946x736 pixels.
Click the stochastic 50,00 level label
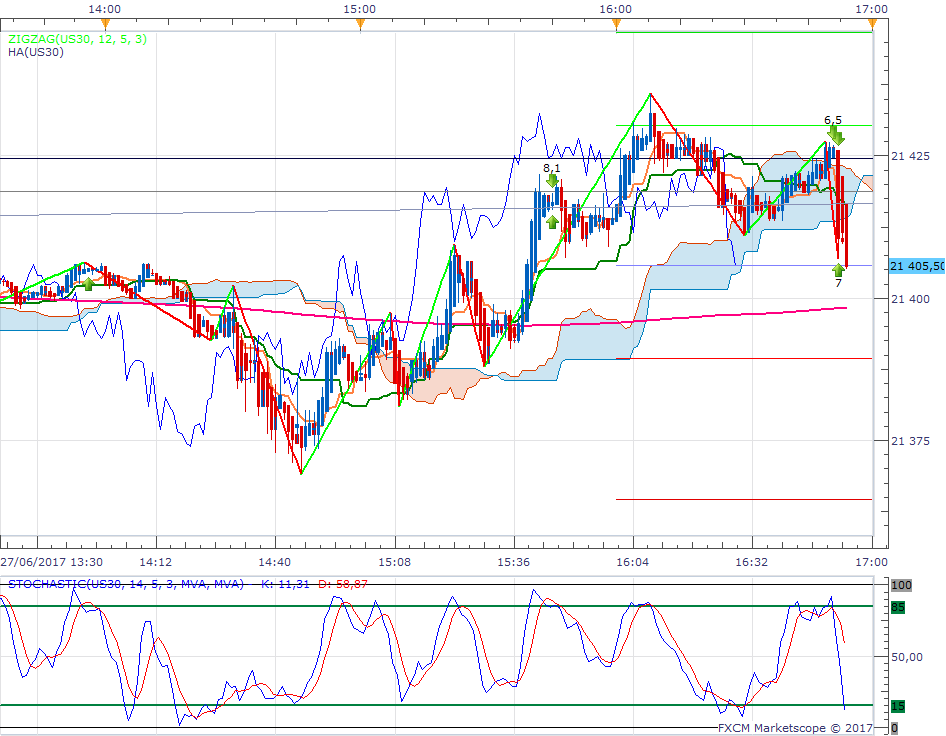(x=907, y=657)
